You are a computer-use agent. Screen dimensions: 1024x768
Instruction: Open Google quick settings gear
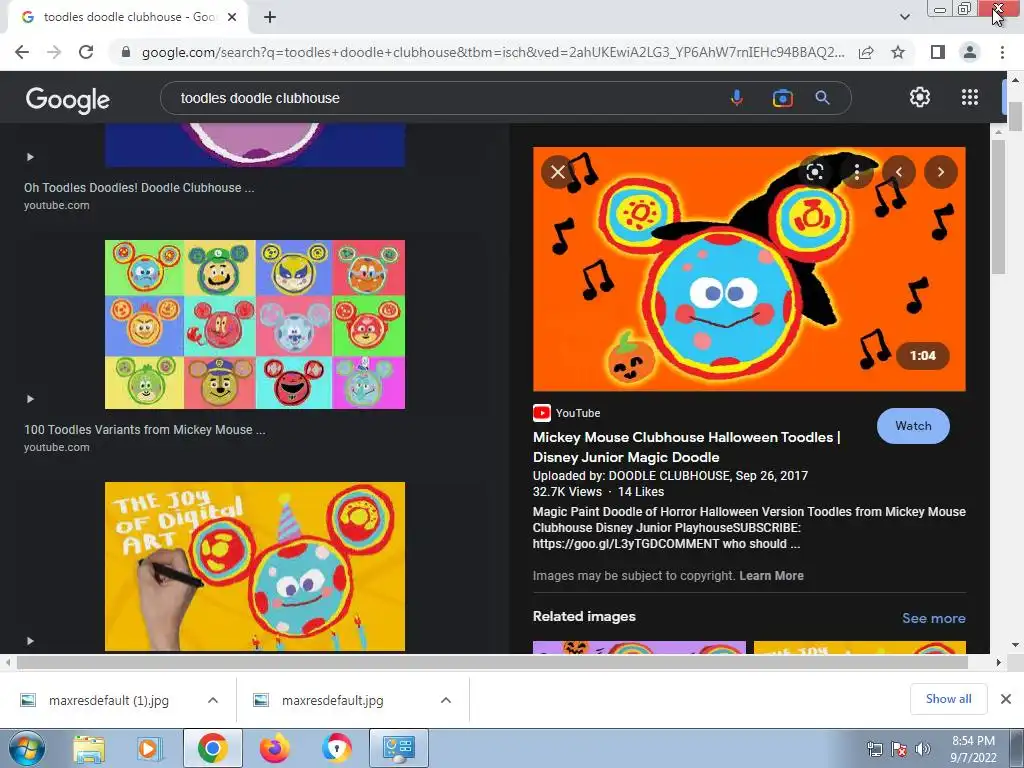click(920, 97)
